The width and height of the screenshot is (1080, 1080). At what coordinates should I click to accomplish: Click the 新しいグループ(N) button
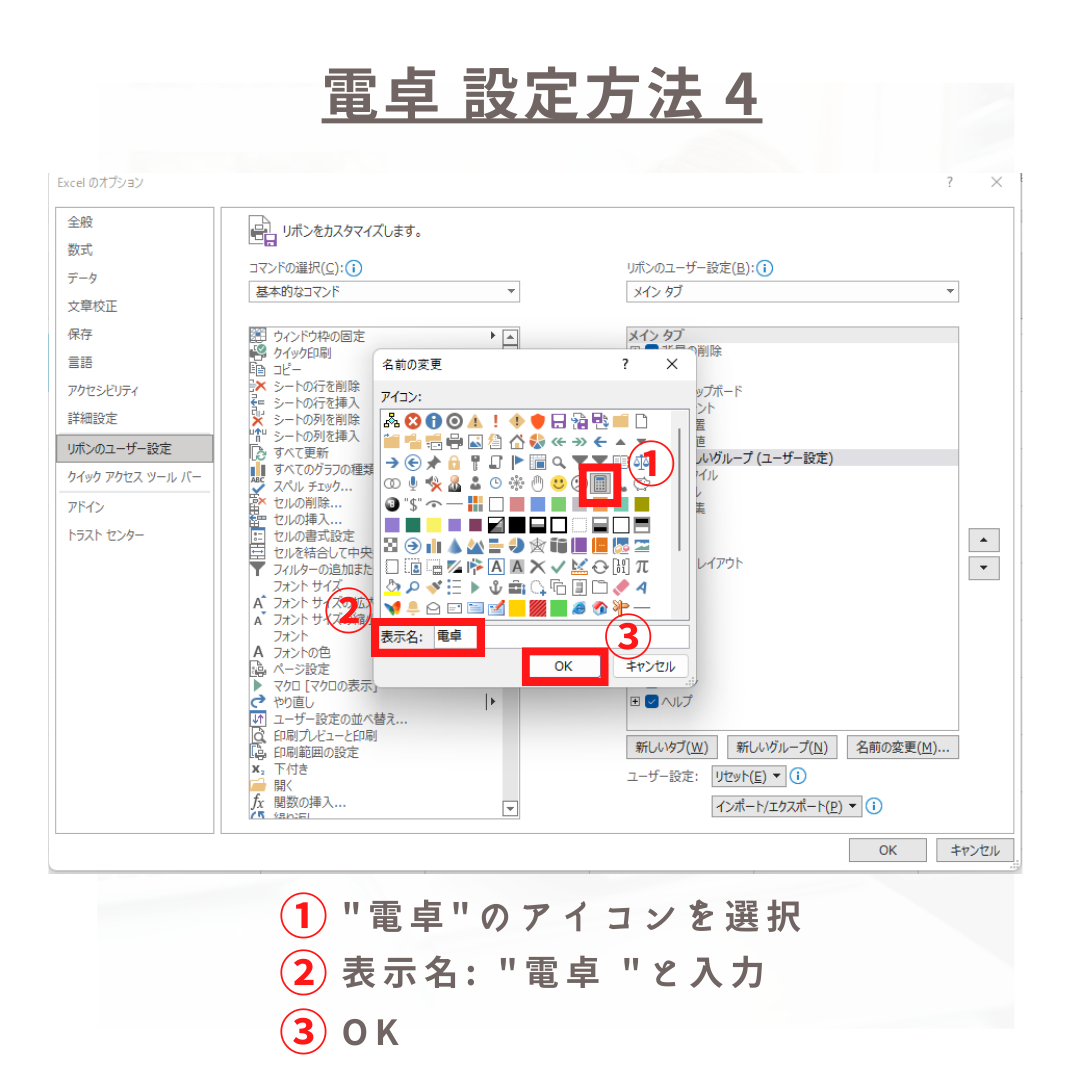point(782,747)
